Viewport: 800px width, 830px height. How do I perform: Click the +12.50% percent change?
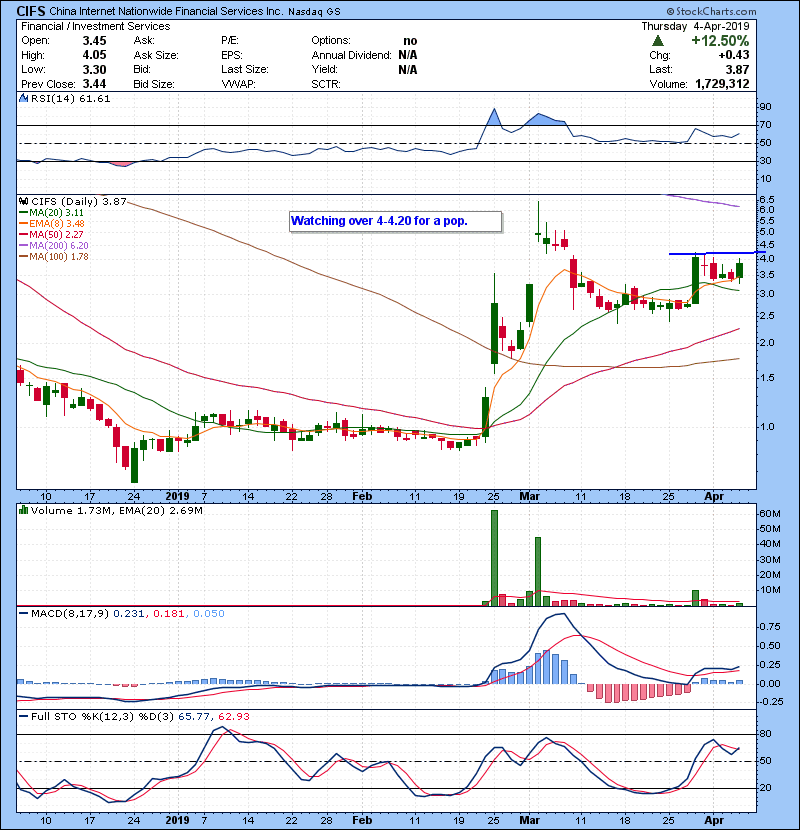pos(720,41)
